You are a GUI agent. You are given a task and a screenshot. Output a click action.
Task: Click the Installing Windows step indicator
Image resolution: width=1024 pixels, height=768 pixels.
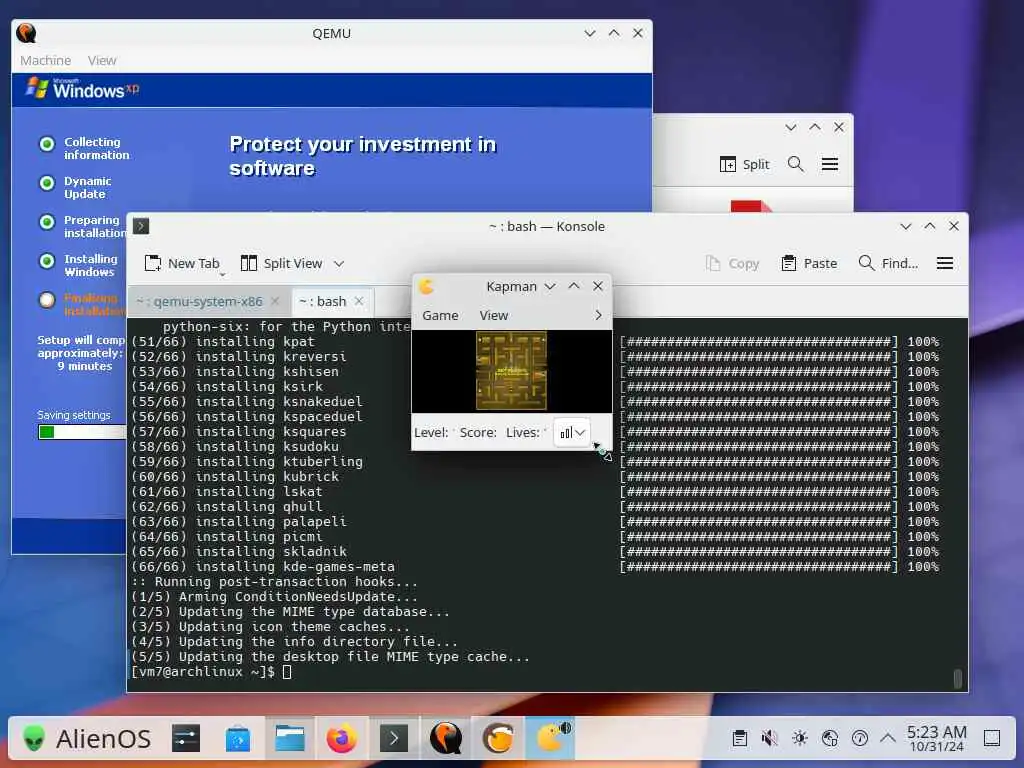tap(47, 261)
